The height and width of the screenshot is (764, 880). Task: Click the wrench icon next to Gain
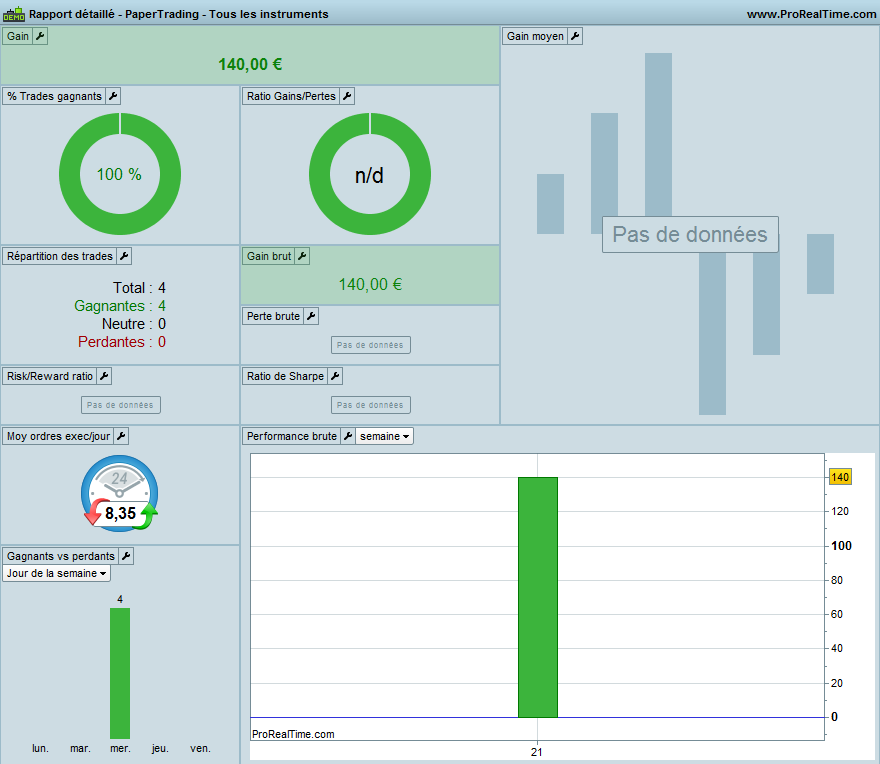pyautogui.click(x=40, y=36)
